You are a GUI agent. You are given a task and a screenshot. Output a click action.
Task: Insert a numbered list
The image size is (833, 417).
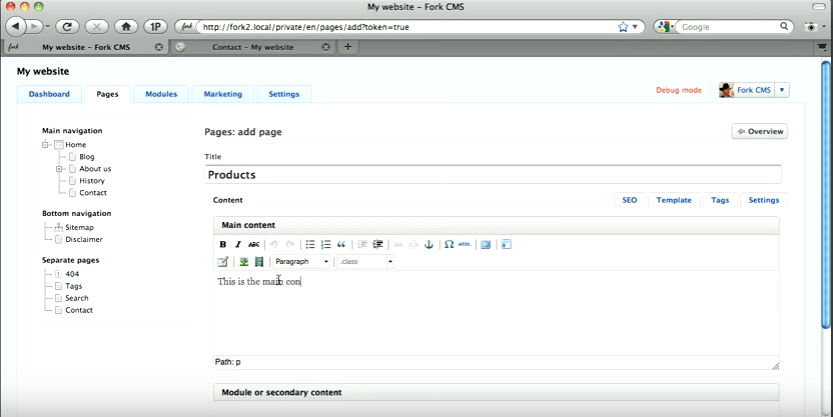coord(326,245)
